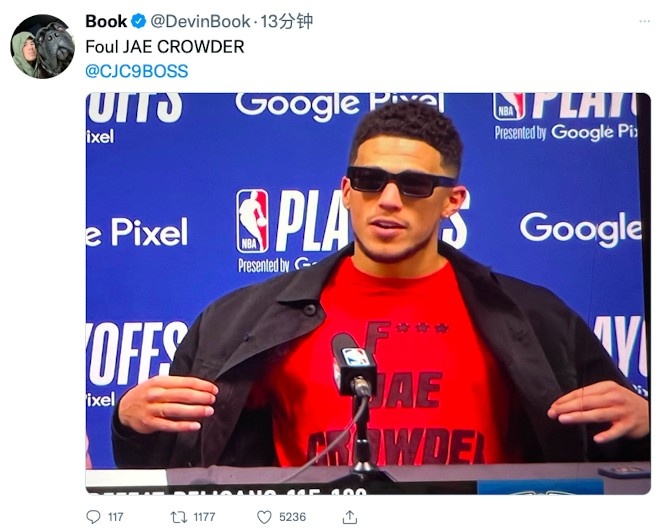Image resolution: width=660 pixels, height=529 pixels.
Task: Click the 5236 likes count
Action: pyautogui.click(x=293, y=517)
